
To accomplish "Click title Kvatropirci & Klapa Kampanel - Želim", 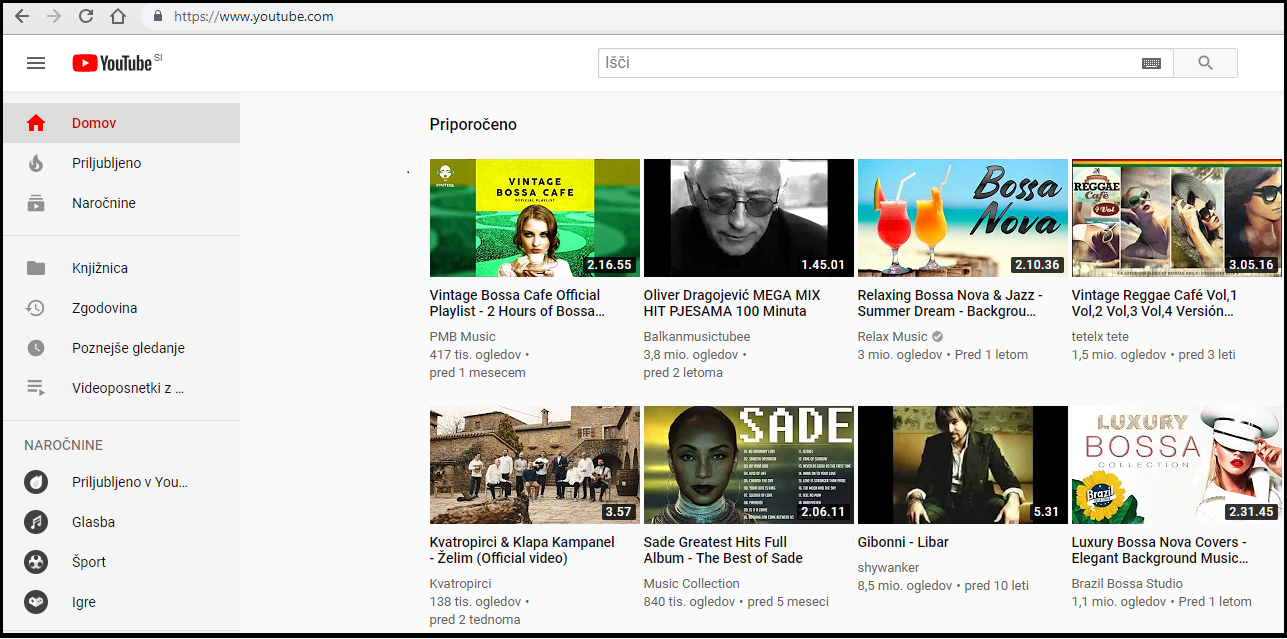I will [522, 550].
